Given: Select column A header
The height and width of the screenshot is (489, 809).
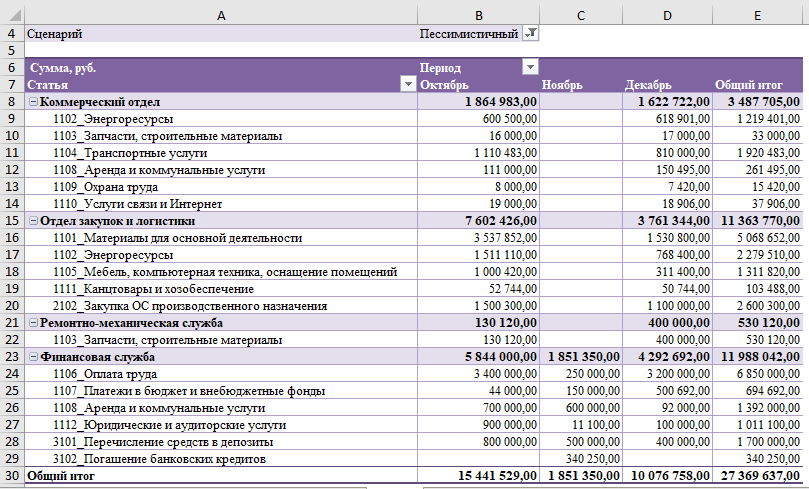Looking at the screenshot, I should [x=221, y=15].
